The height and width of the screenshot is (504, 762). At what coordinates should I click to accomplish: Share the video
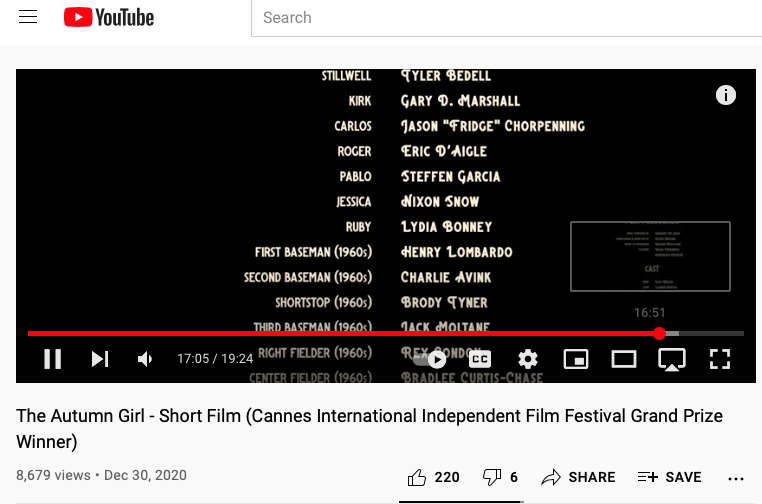578,477
